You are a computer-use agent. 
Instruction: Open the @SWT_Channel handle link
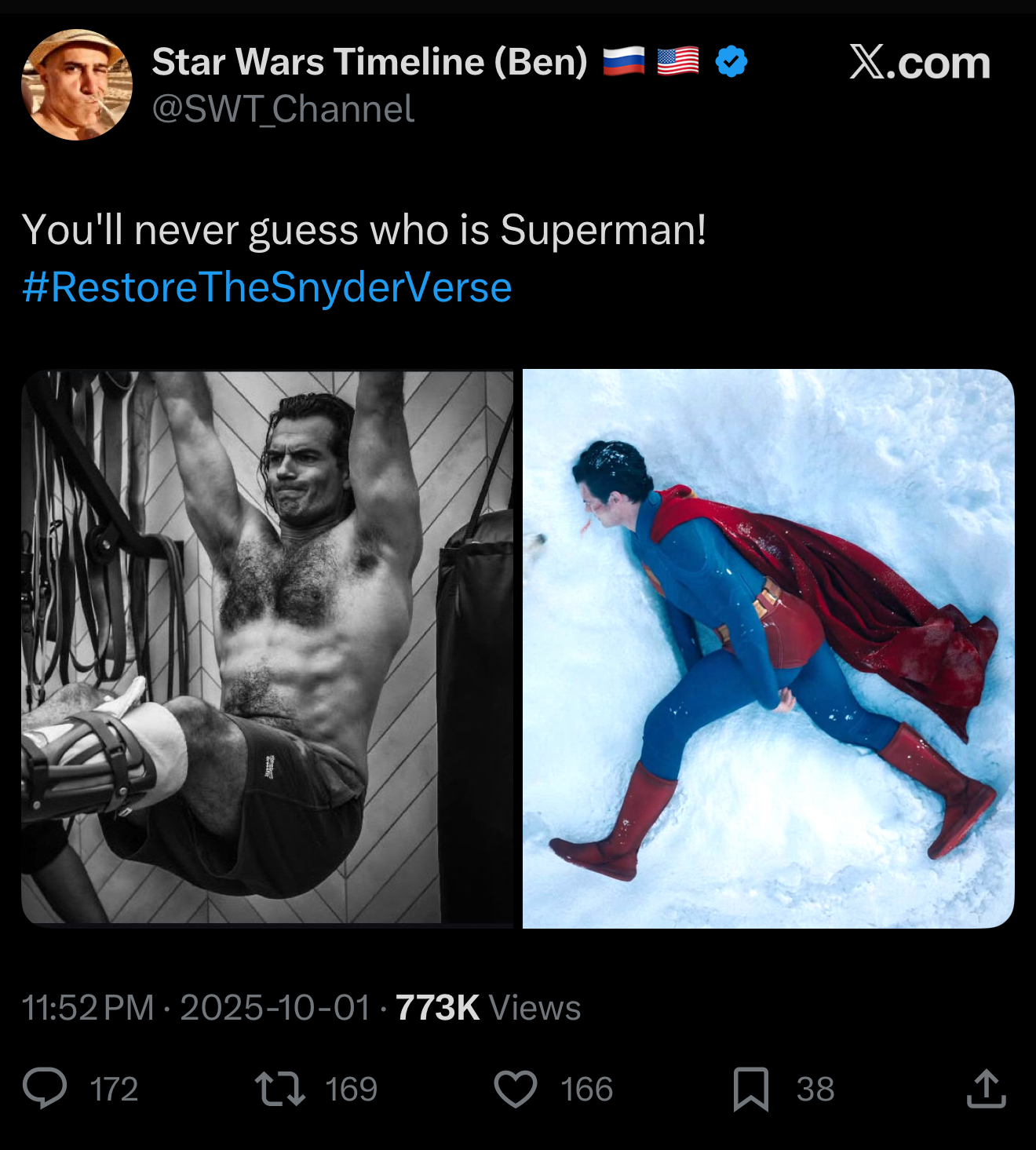pyautogui.click(x=283, y=109)
